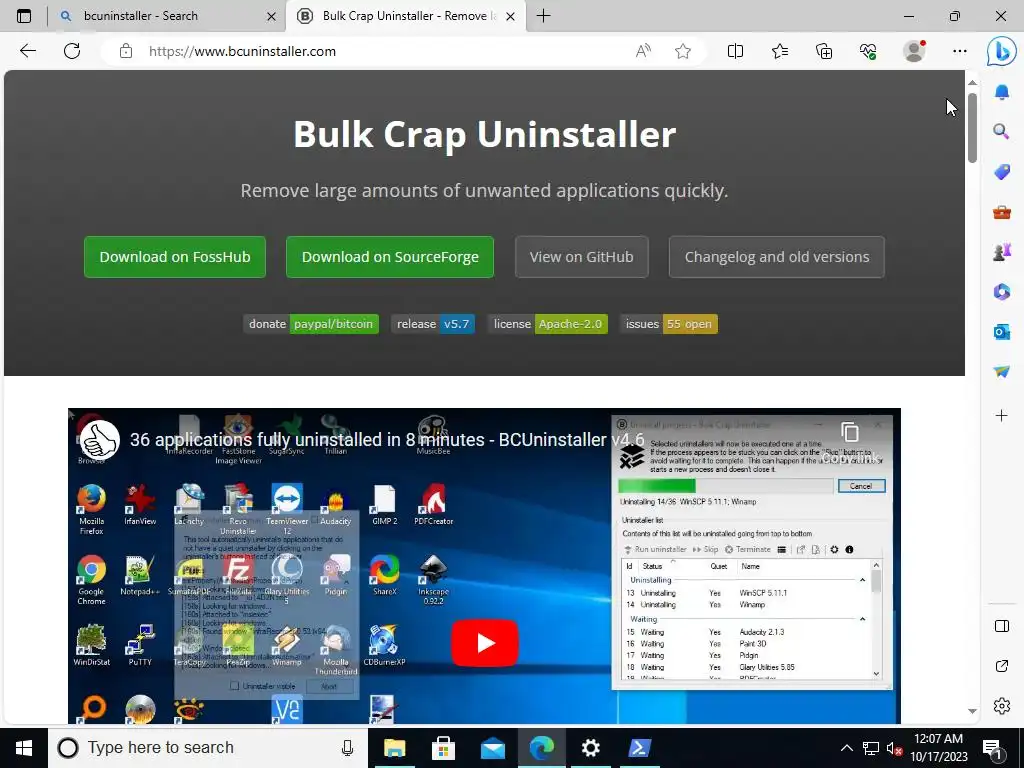Open the sidebar notifications bell

tap(1002, 92)
